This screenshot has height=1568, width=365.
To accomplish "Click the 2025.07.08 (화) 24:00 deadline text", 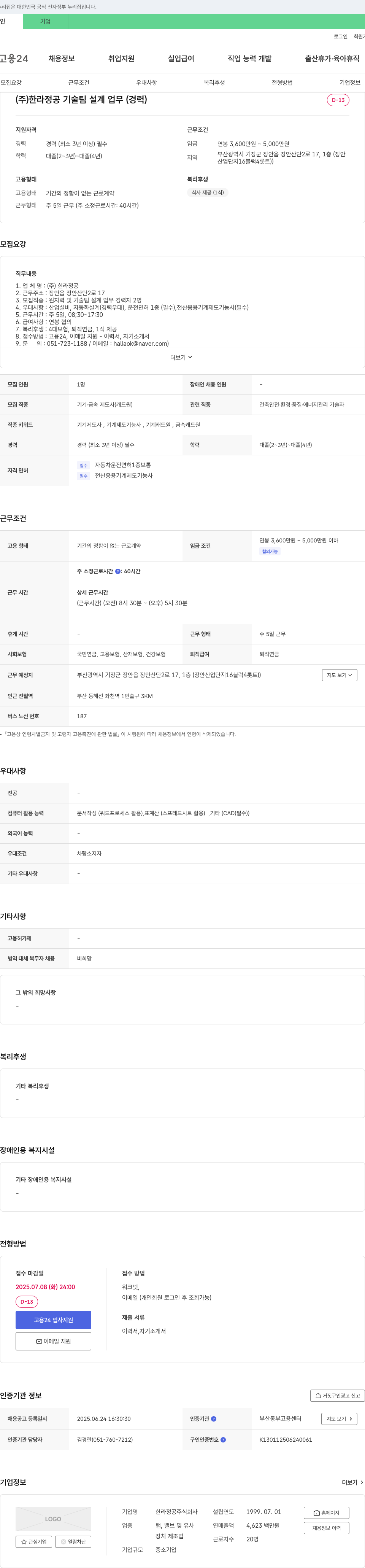I will click(46, 1287).
